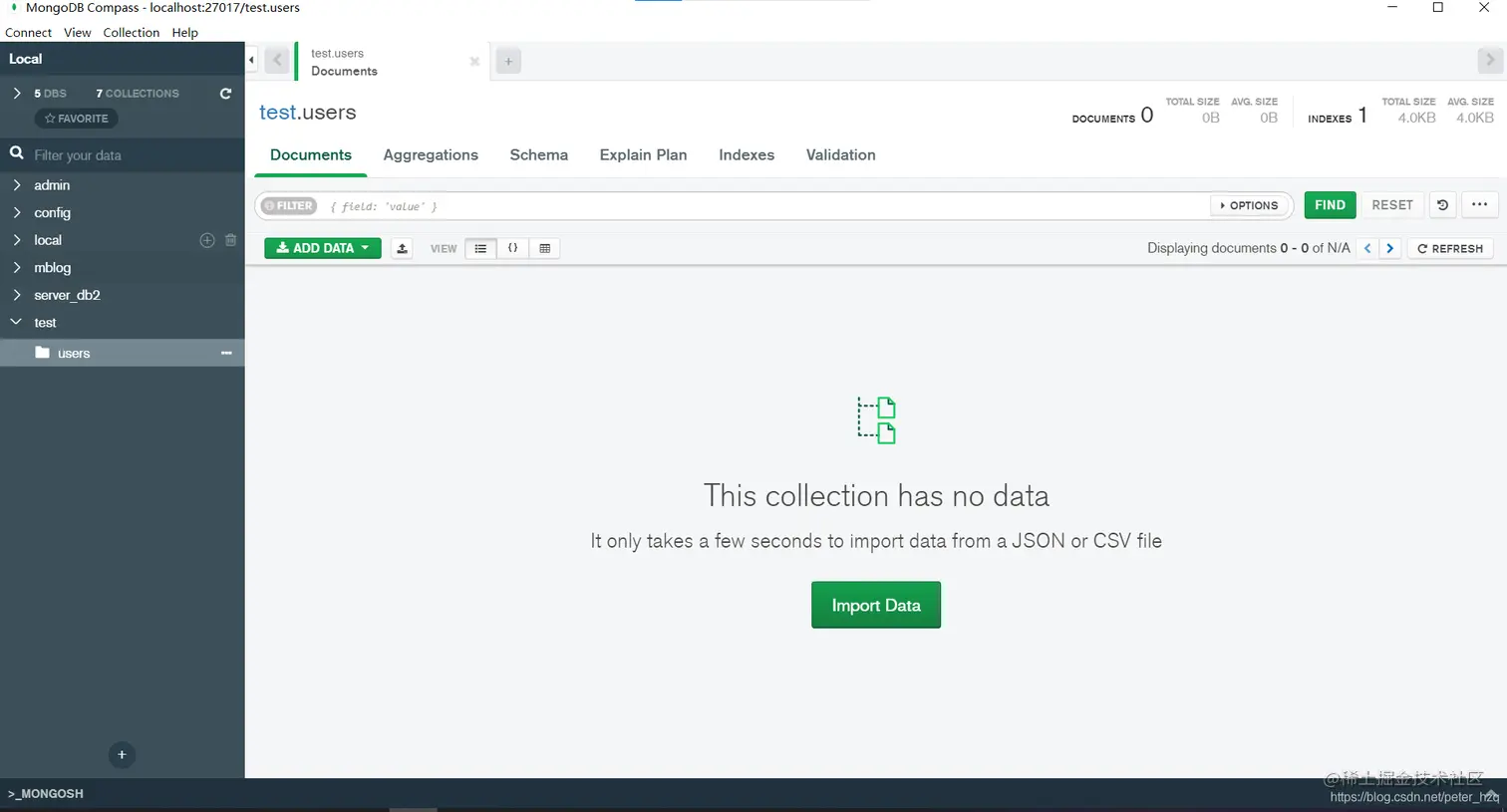The image size is (1507, 812).
Task: Click the 7 COLLECTIONS label
Action: tap(138, 94)
